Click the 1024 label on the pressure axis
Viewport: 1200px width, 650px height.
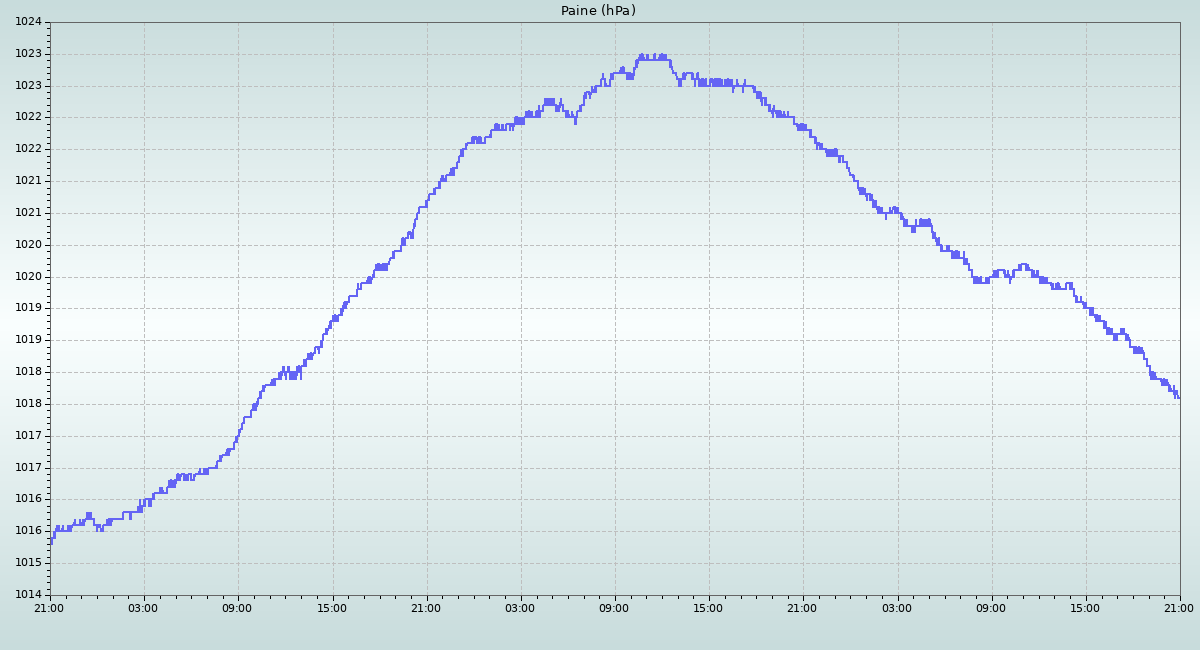[29, 22]
